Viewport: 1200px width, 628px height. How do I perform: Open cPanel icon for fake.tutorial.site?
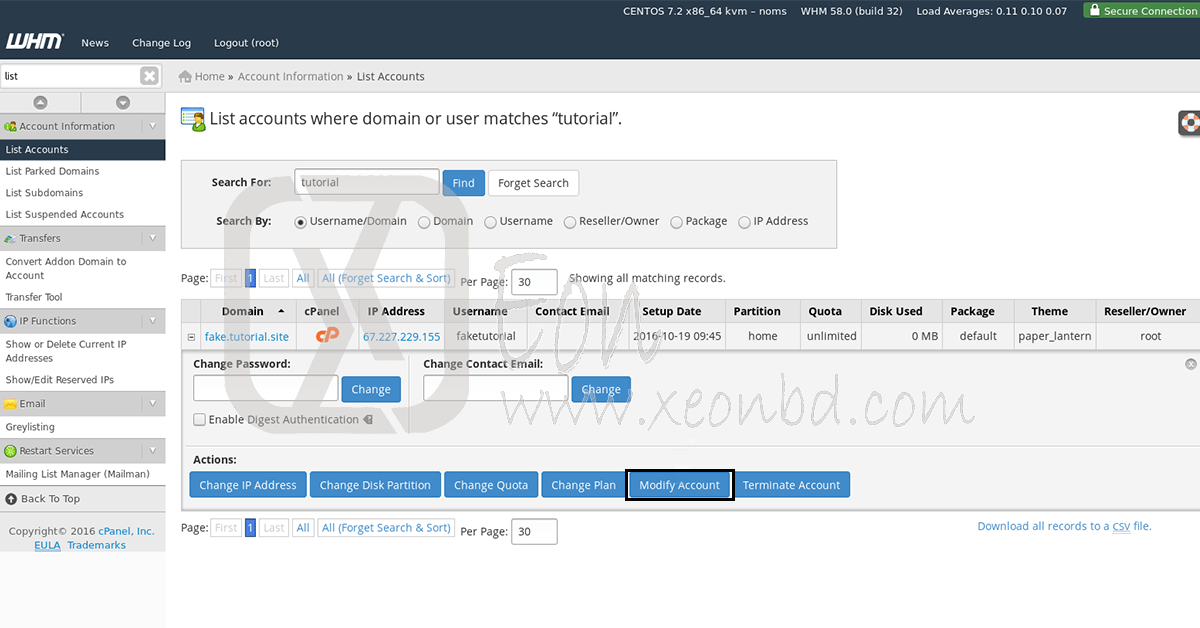coord(327,336)
